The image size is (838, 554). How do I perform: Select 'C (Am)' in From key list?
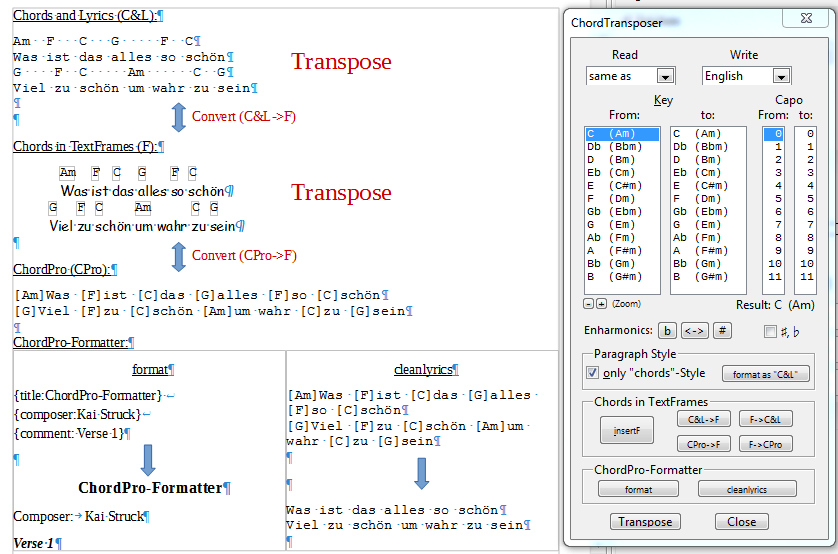coord(623,134)
